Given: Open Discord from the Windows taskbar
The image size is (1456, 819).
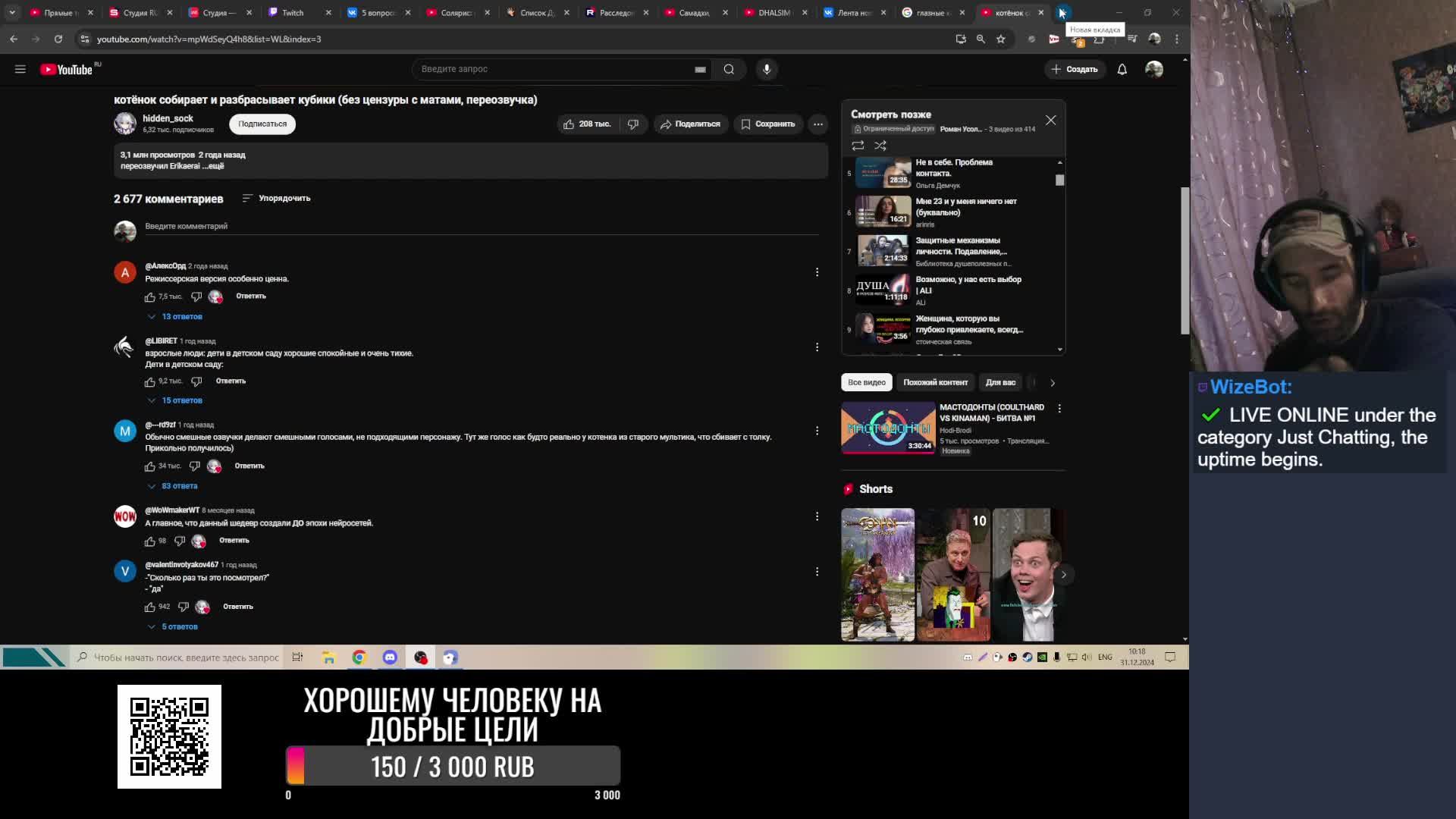Looking at the screenshot, I should [x=390, y=657].
